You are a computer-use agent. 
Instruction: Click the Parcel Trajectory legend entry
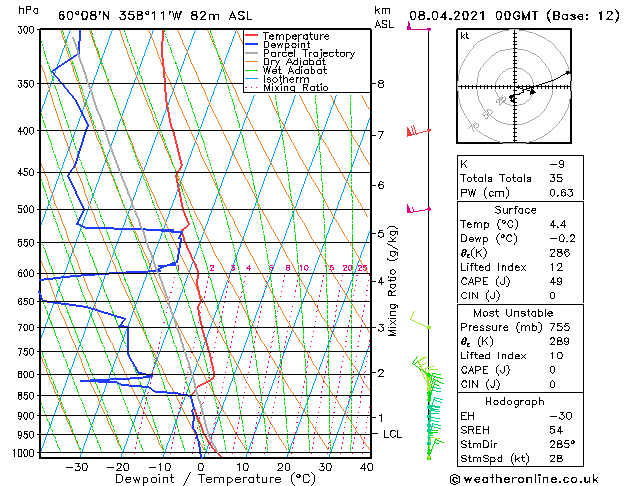pyautogui.click(x=308, y=54)
